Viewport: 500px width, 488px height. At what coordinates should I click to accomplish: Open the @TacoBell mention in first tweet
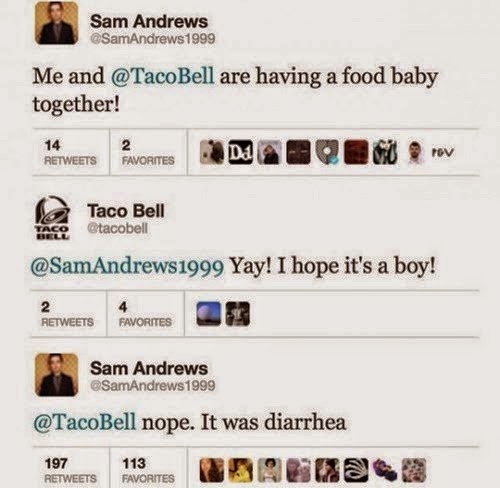tap(161, 76)
